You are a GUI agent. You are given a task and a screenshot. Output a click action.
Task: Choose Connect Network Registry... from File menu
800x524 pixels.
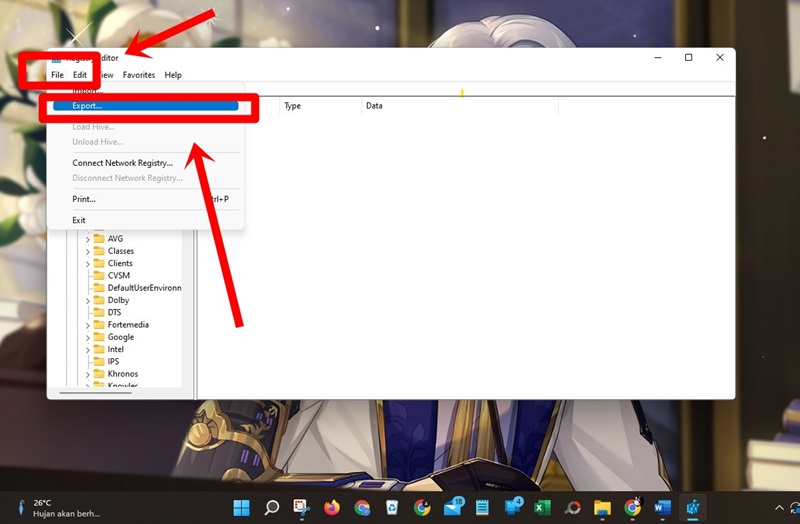coord(122,163)
